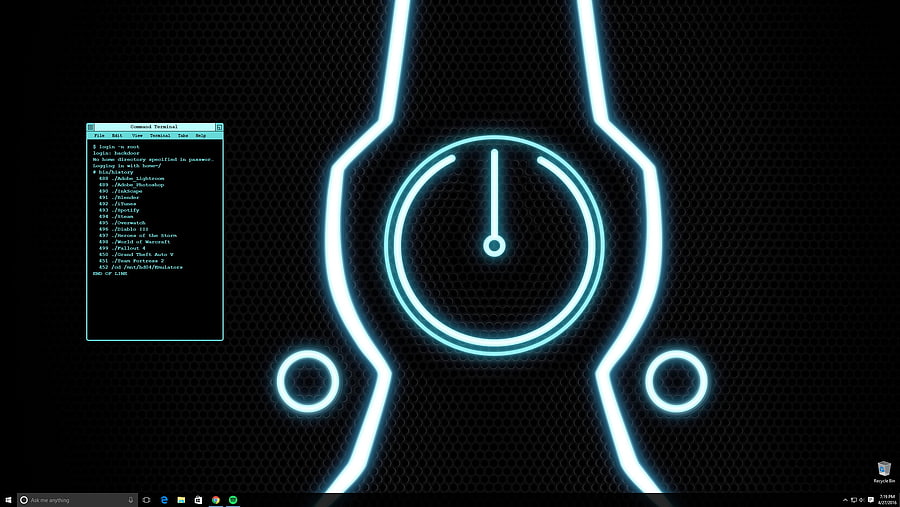Click the './Spotify' terminal line
900x507 pixels.
point(119,210)
